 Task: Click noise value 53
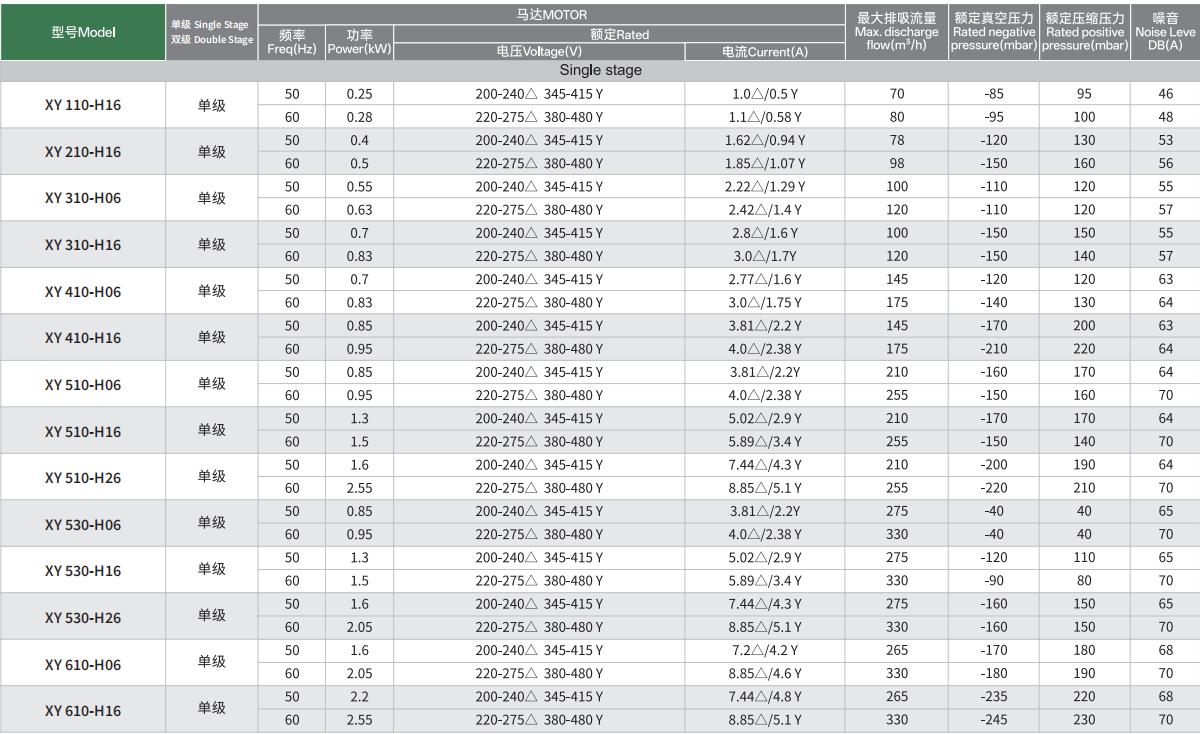click(1166, 140)
